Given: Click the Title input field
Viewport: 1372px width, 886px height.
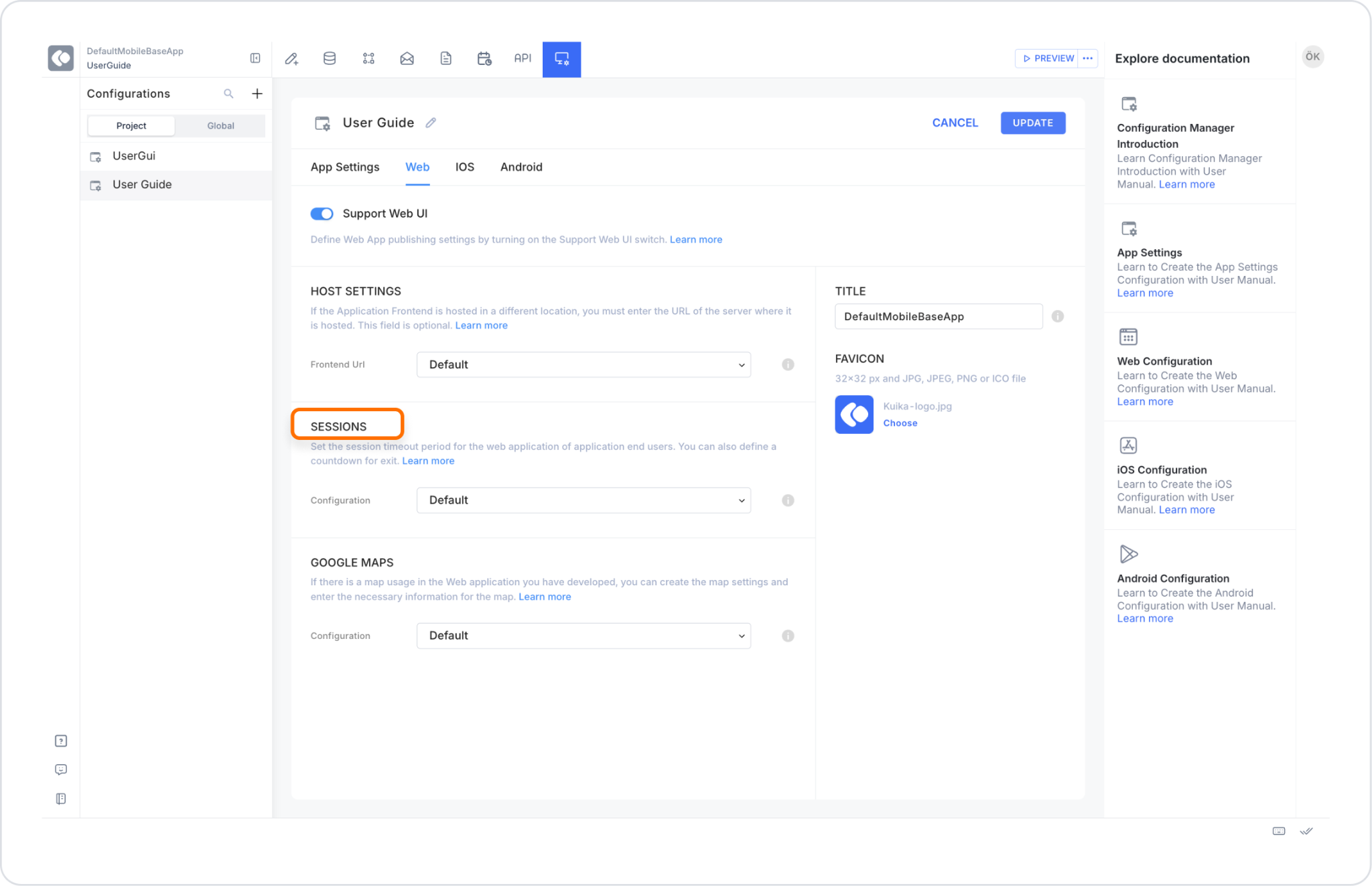Looking at the screenshot, I should coord(939,316).
